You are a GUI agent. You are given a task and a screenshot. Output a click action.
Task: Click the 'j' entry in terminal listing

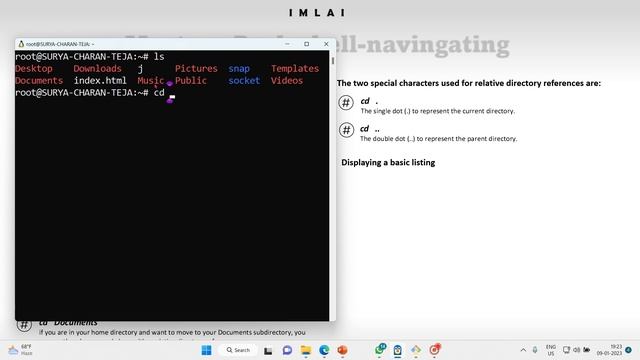tap(140, 69)
